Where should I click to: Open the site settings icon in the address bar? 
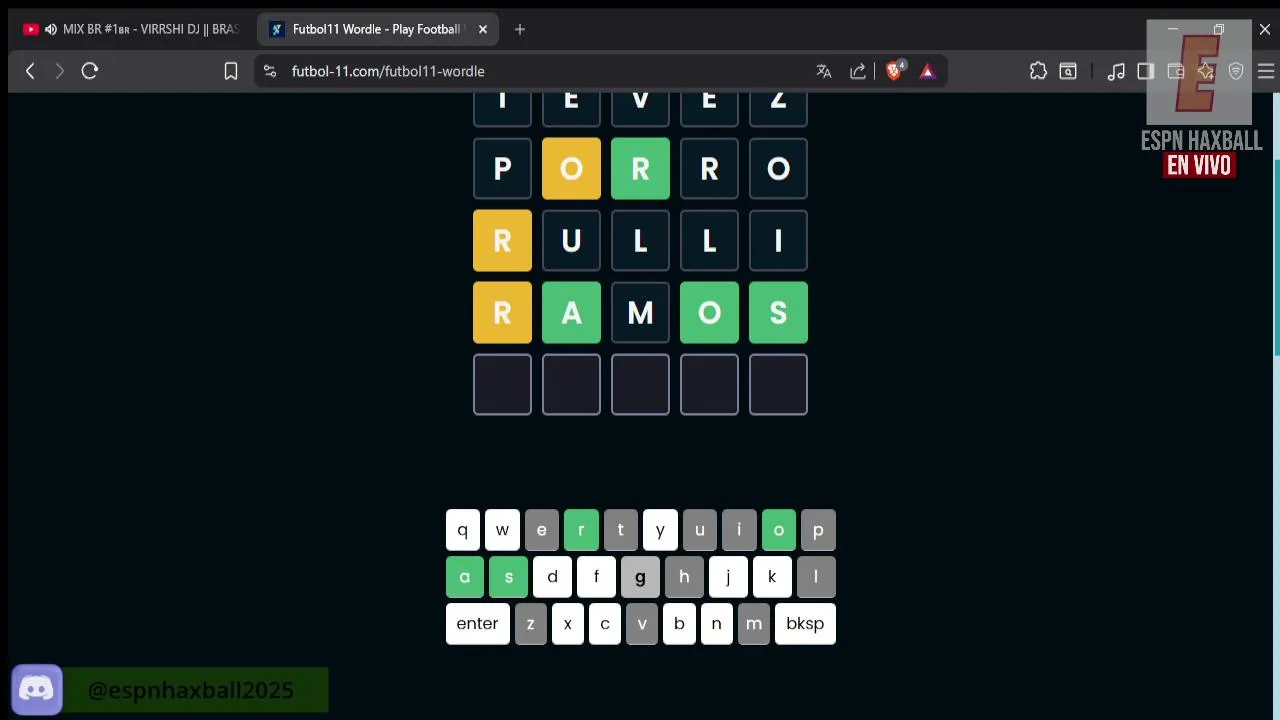pos(270,71)
